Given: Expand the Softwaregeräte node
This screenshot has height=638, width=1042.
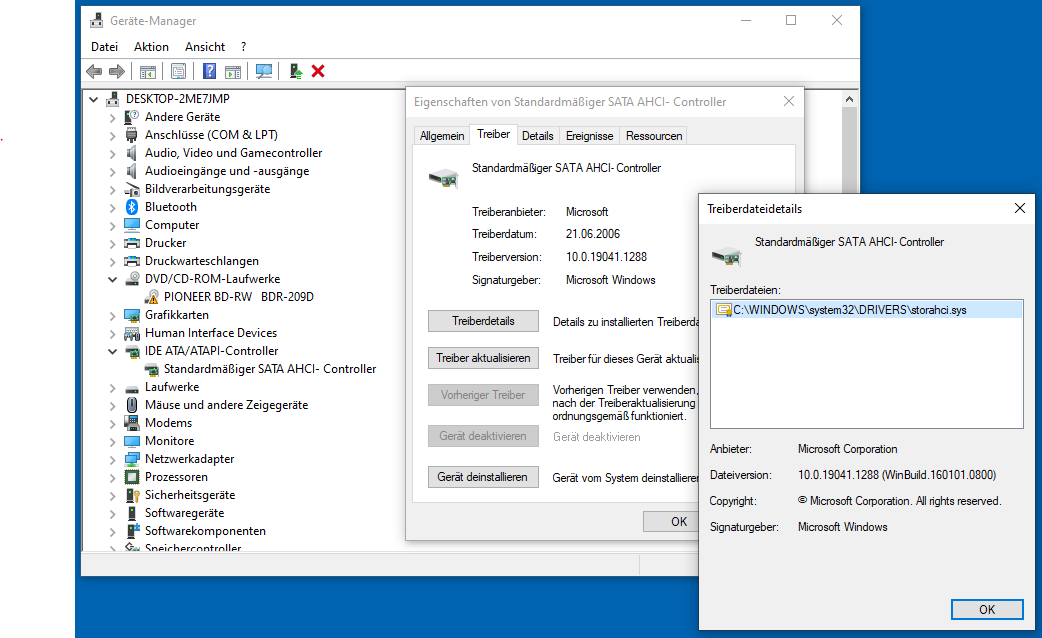Looking at the screenshot, I should click(112, 514).
